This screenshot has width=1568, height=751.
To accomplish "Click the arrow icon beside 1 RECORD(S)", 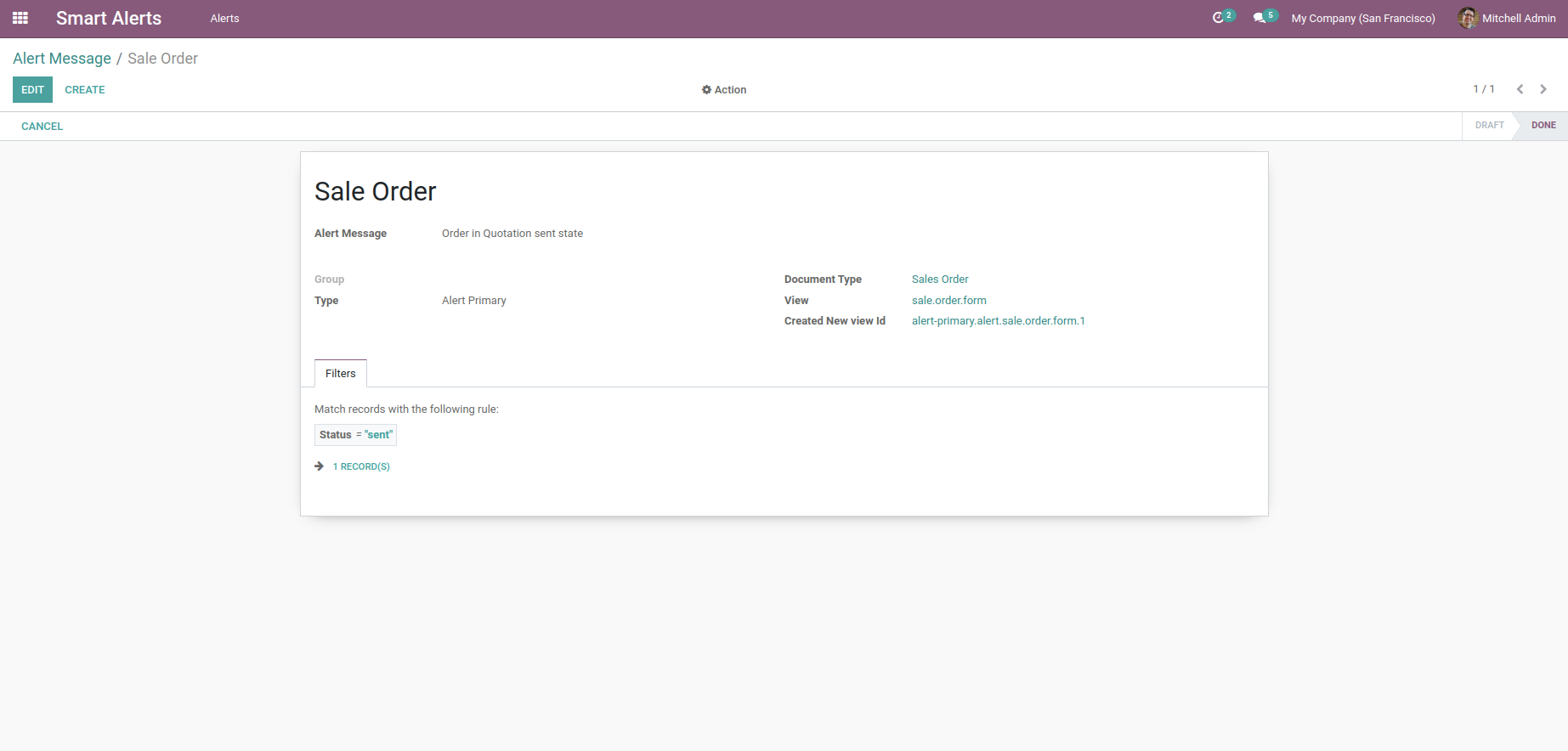I will [x=320, y=466].
